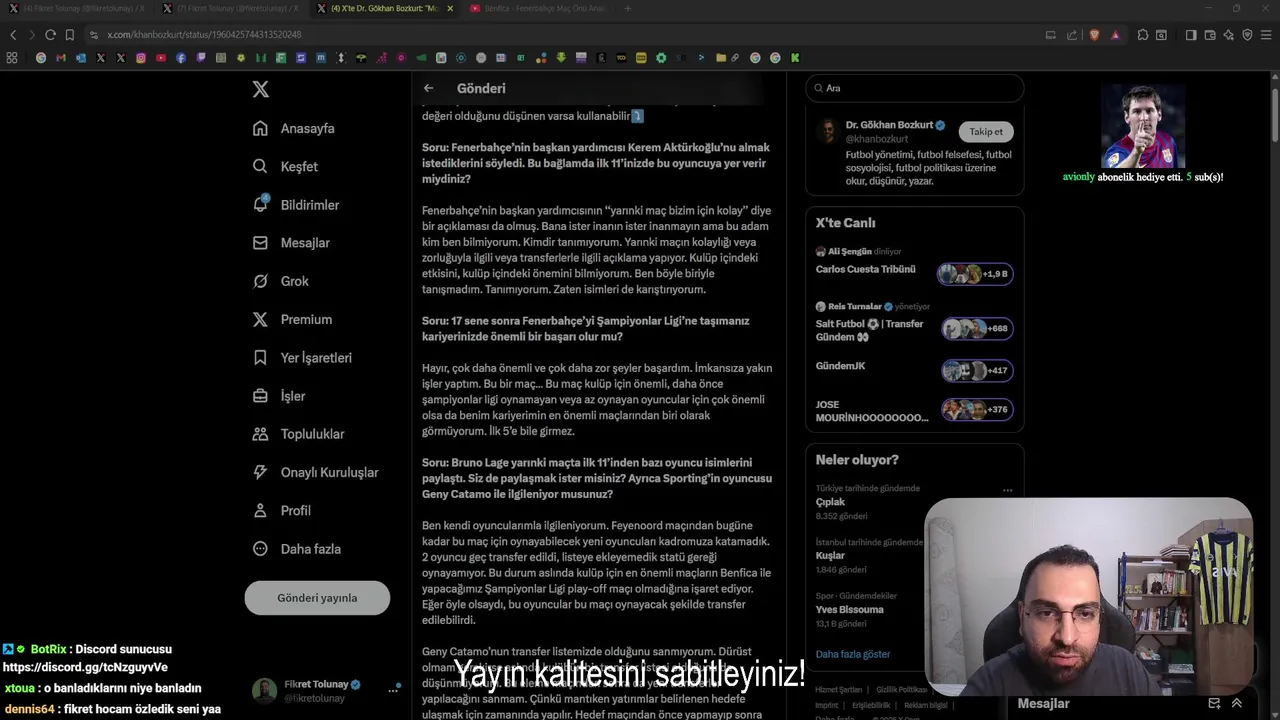Open Brave Rewards triangle icon
Image resolution: width=1280 pixels, height=720 pixels.
1115,35
